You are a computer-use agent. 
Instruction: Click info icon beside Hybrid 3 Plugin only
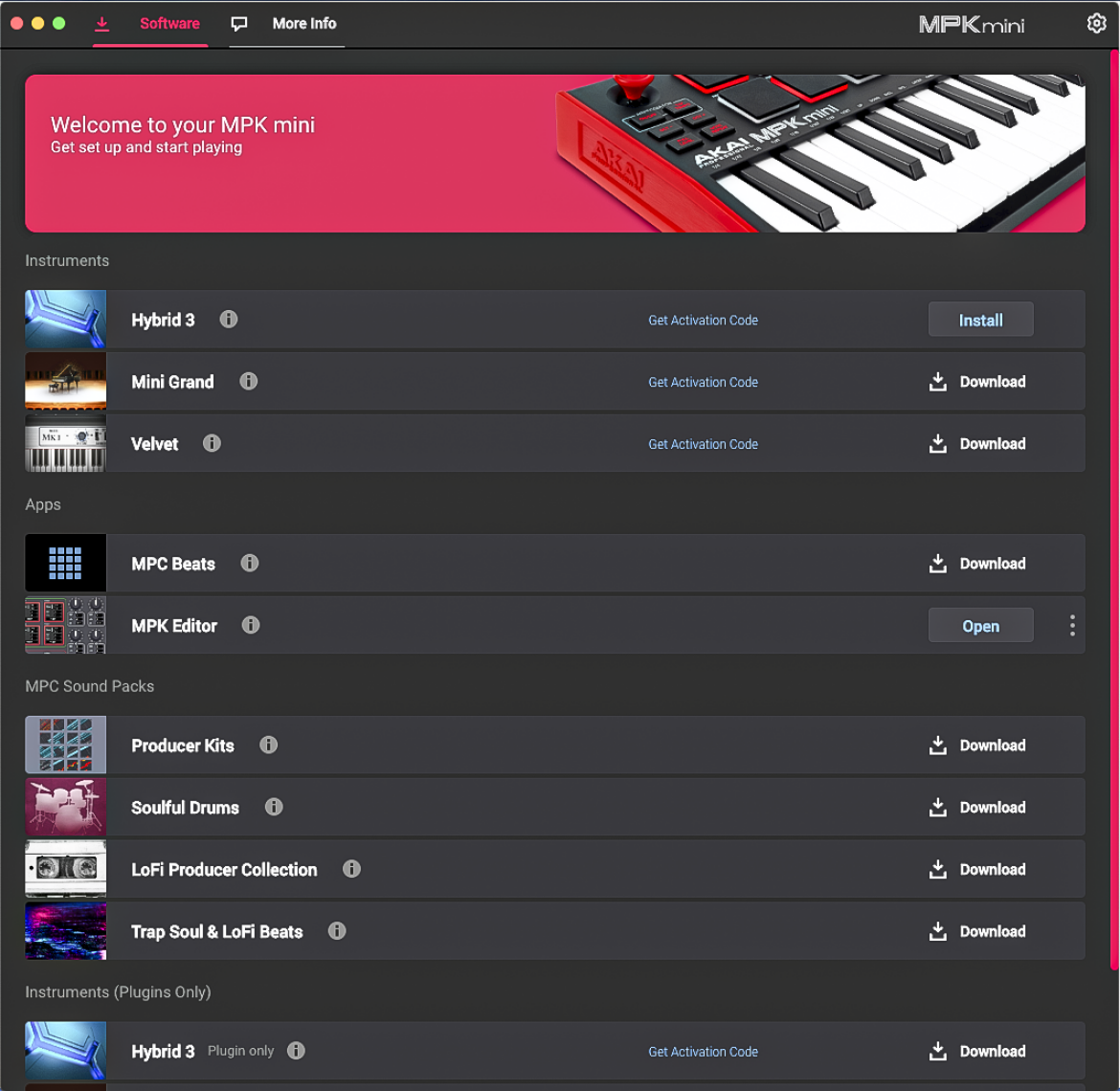point(296,1050)
